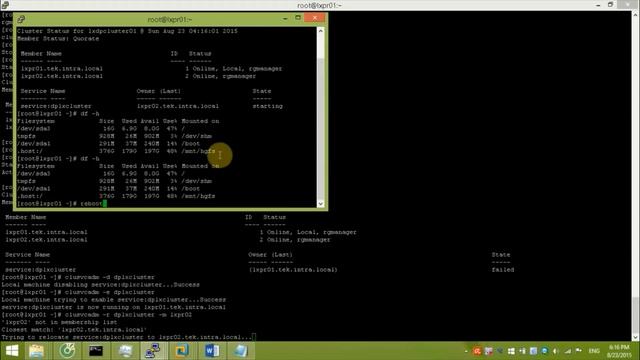Click back window scrollbar down arrow
640x360 pixels.
[636, 337]
